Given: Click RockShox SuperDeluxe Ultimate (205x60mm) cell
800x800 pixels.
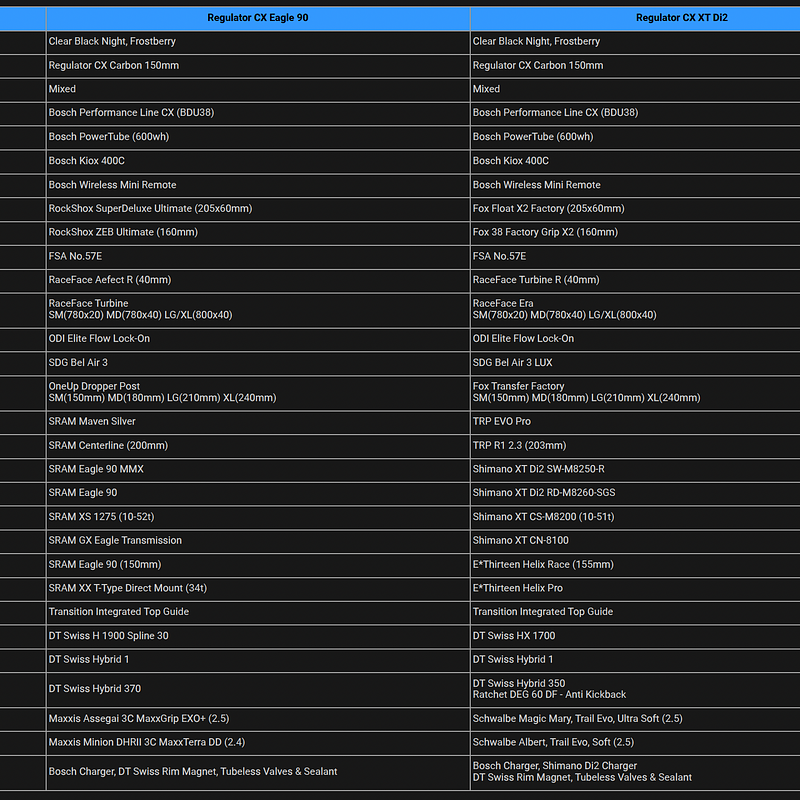Looking at the screenshot, I should click(258, 209).
